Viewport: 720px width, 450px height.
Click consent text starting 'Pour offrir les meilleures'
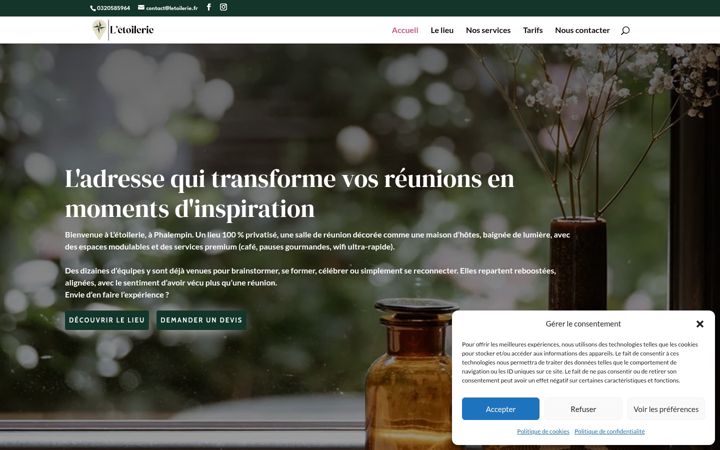pyautogui.click(x=580, y=362)
